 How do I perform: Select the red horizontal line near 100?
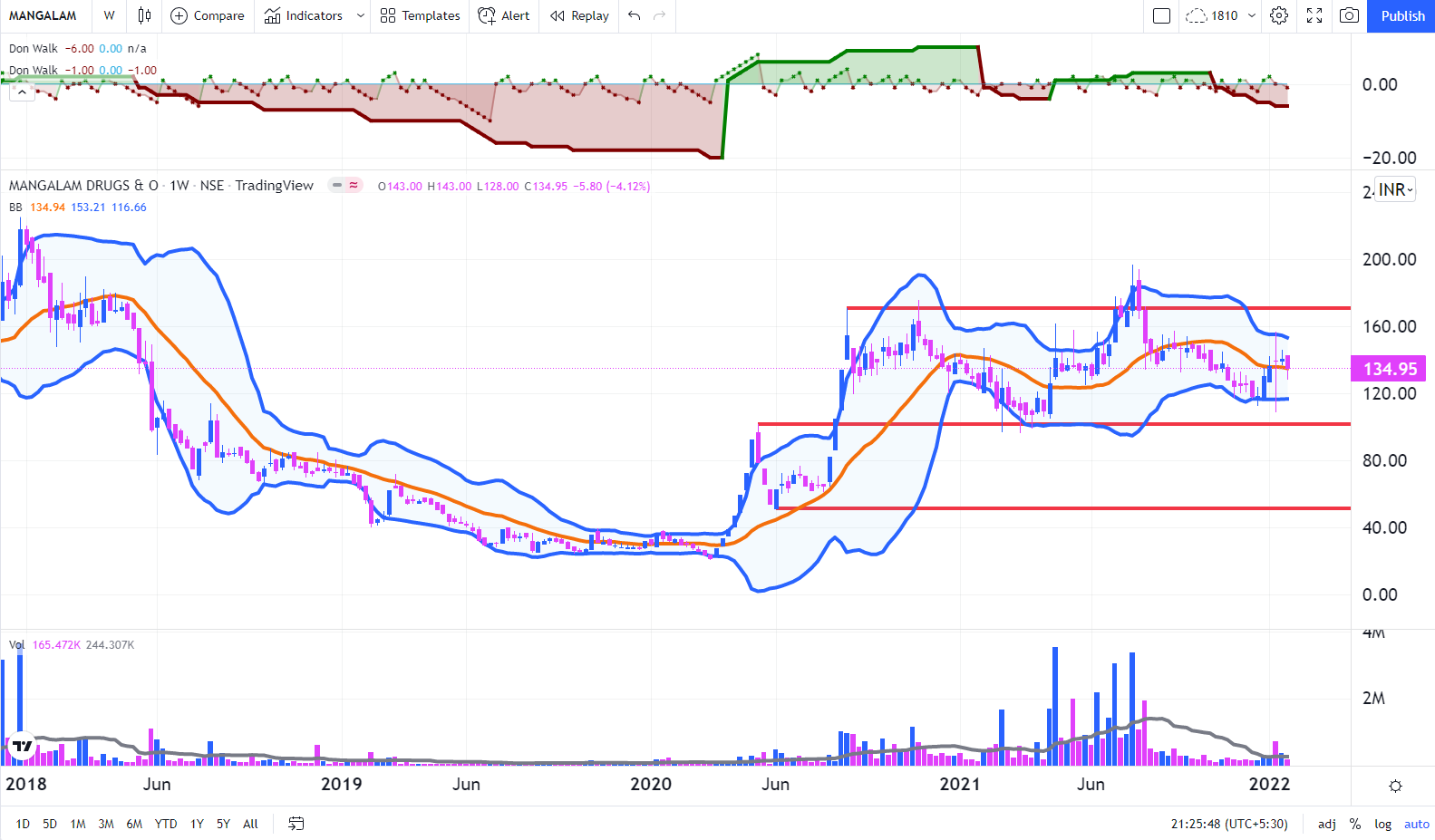click(1053, 424)
